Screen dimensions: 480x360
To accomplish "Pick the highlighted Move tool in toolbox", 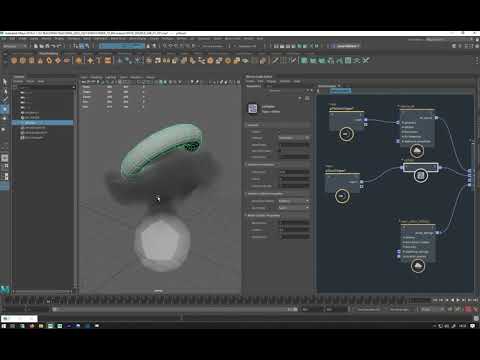I will coord(5,109).
